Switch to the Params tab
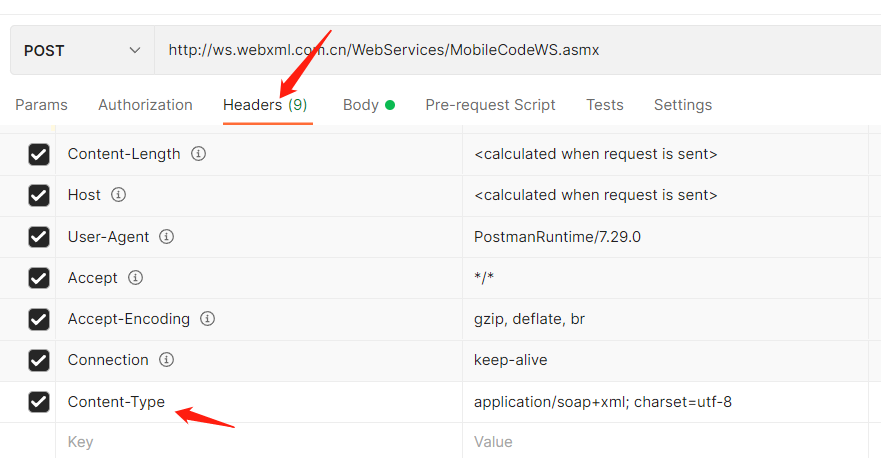Viewport: 881px width, 458px height. pos(42,105)
